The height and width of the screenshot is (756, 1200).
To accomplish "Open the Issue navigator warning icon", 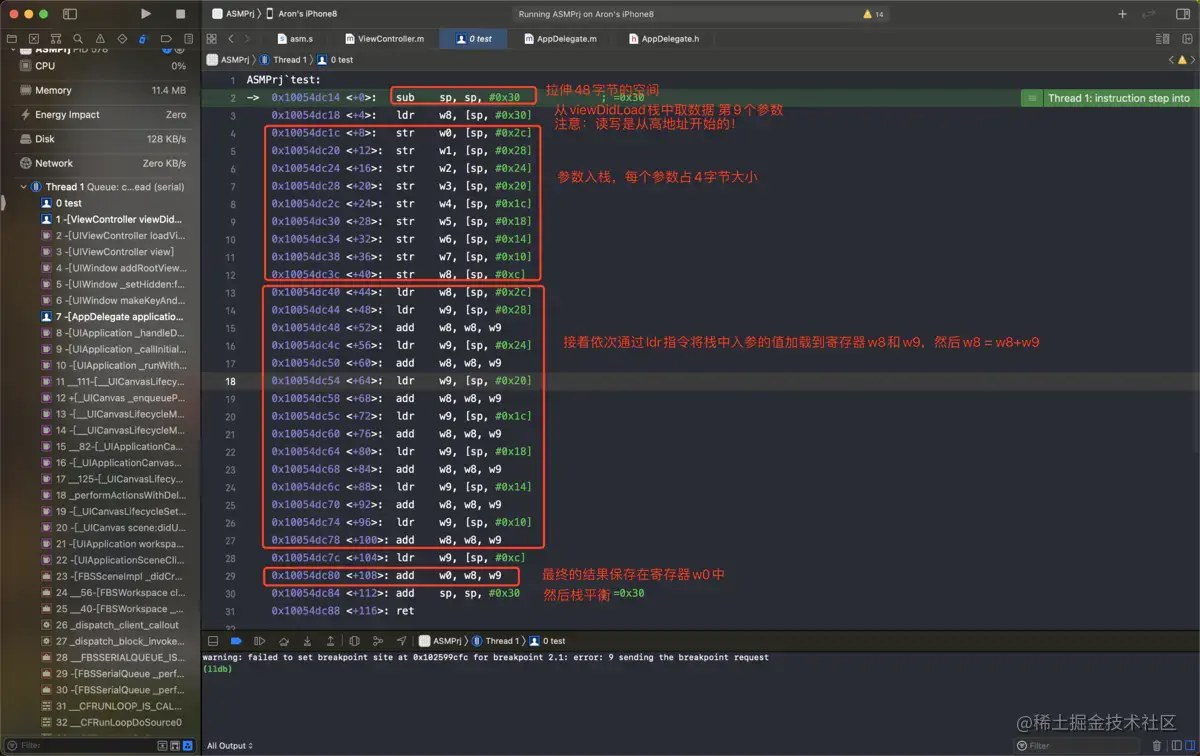I will click(x=100, y=39).
